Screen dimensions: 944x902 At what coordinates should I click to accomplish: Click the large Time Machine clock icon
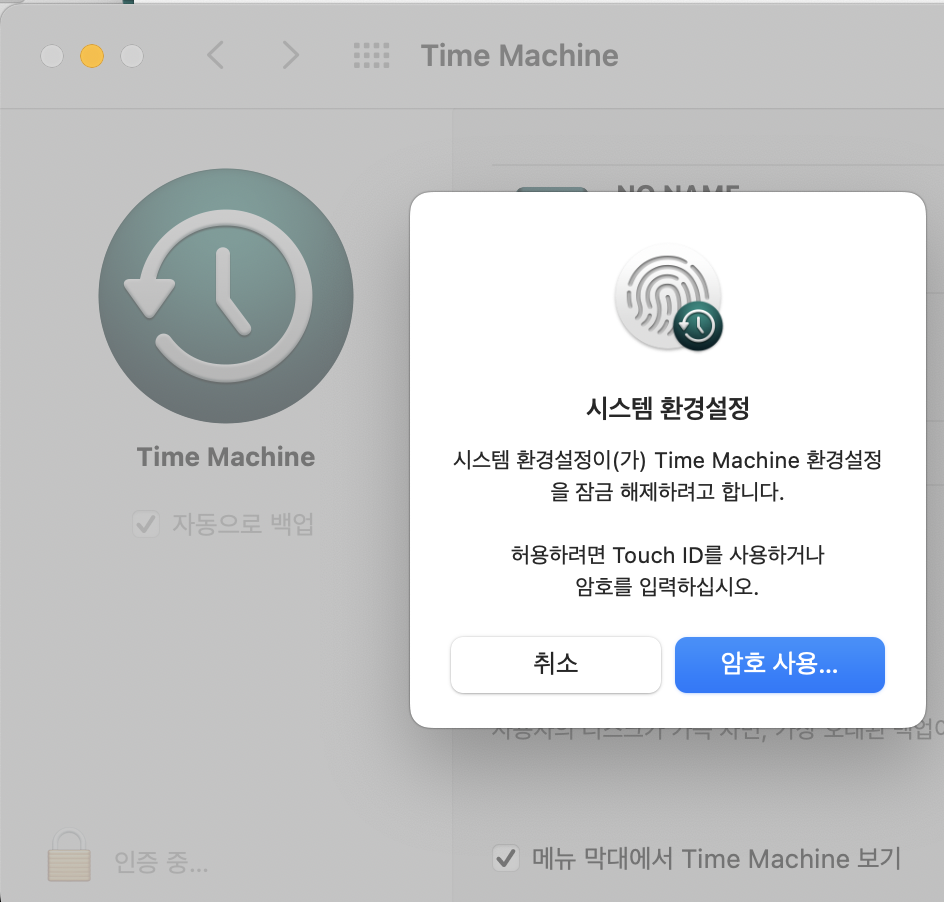point(226,296)
